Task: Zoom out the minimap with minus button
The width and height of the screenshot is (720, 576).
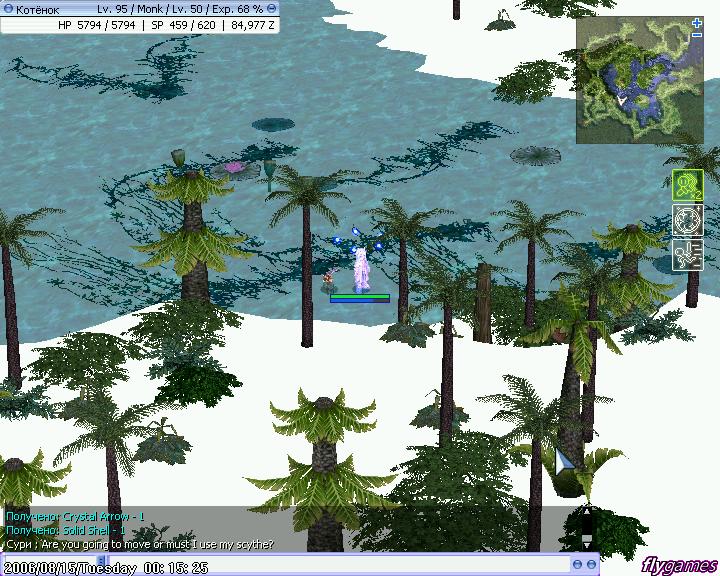Action: click(697, 35)
